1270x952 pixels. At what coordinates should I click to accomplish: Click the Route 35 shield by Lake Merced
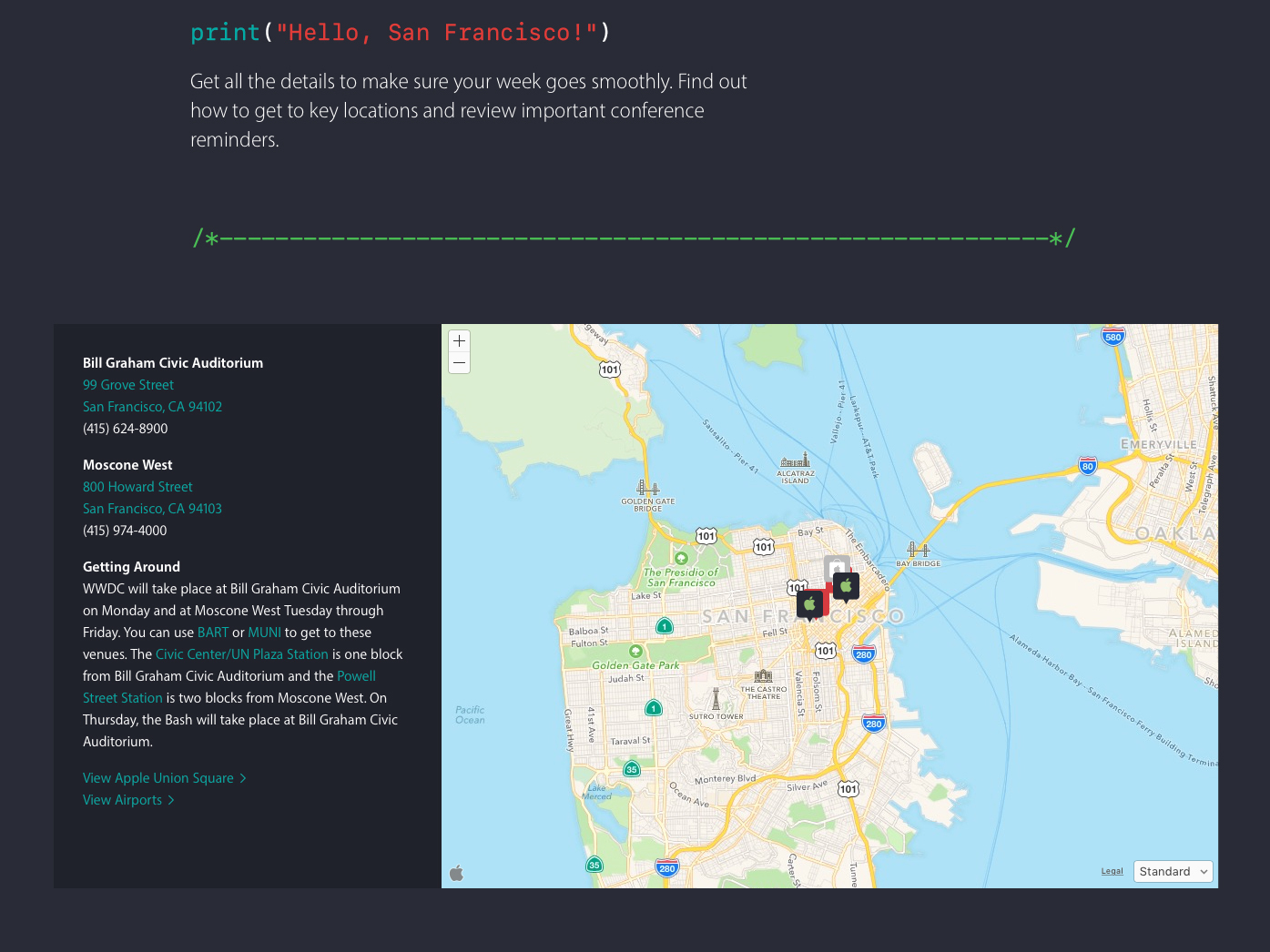pyautogui.click(x=632, y=769)
